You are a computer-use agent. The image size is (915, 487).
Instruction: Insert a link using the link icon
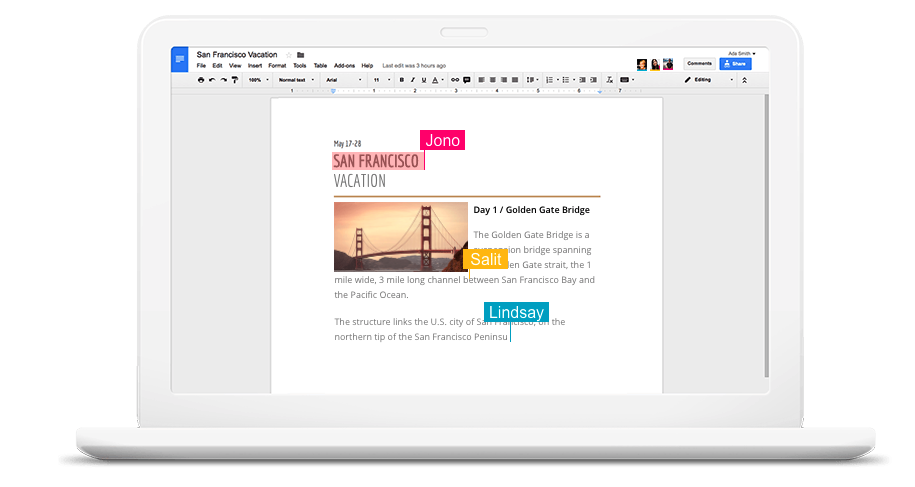[x=455, y=80]
